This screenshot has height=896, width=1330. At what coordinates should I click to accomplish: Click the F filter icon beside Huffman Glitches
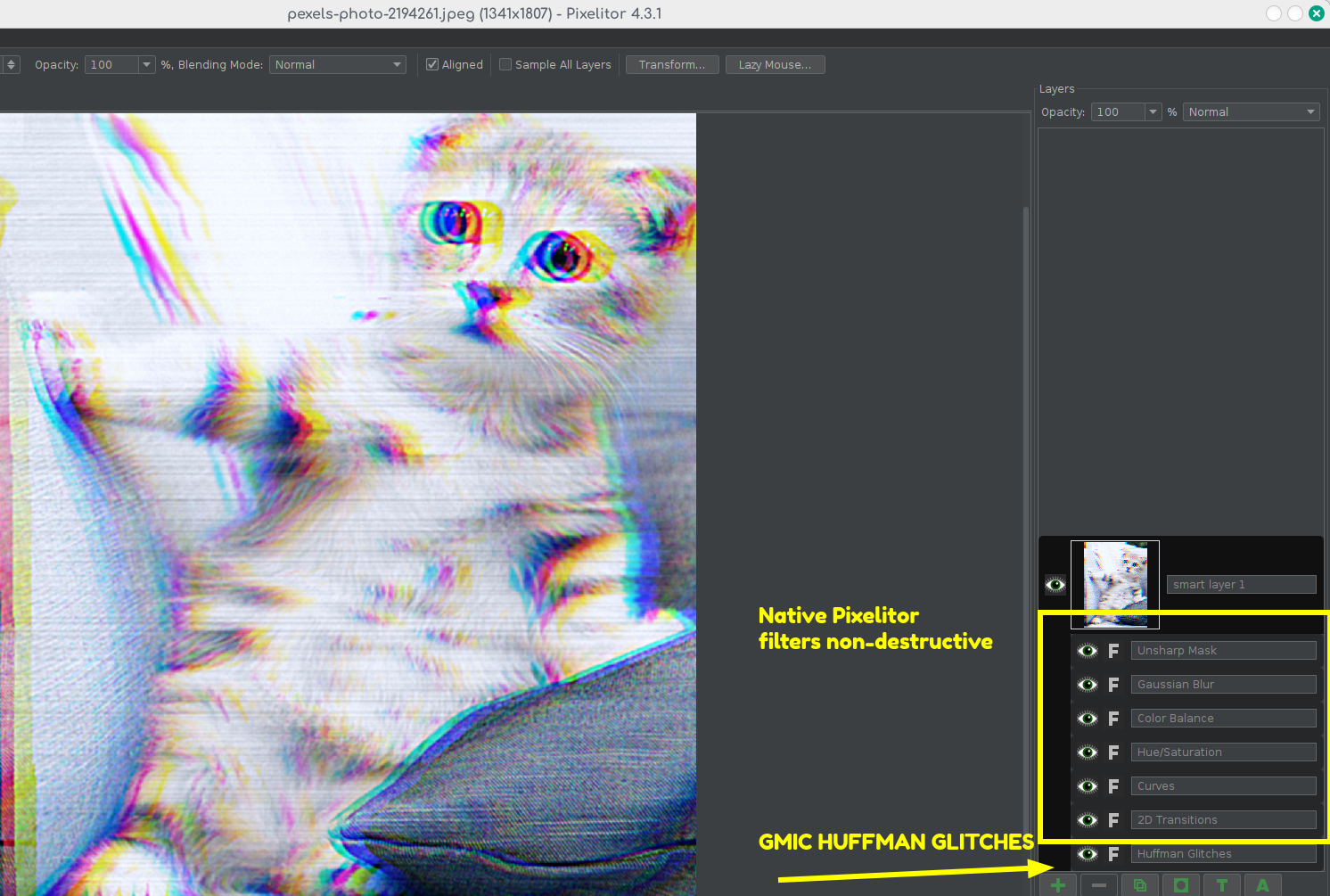pyautogui.click(x=1113, y=854)
